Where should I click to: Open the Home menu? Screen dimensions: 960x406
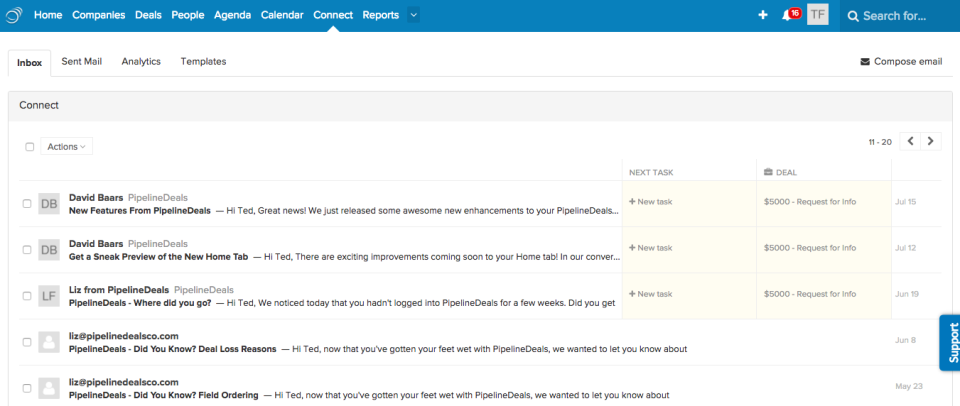48,15
